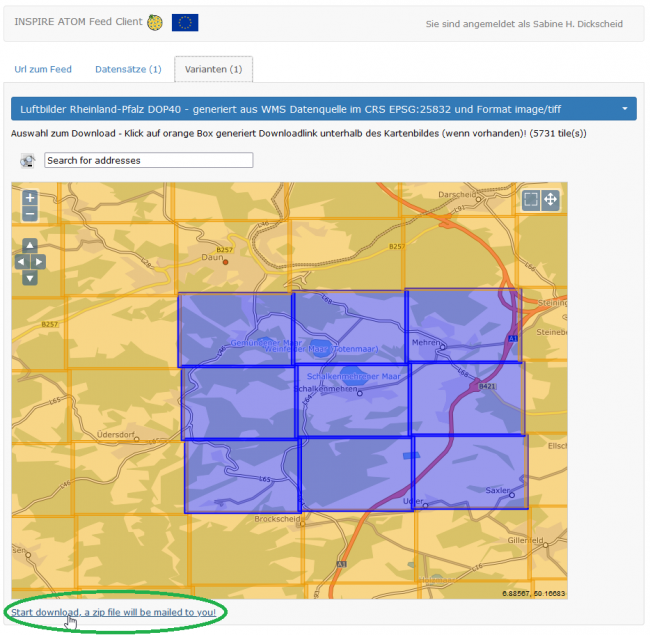Click the EU flag icon in header
The height and width of the screenshot is (635, 650).
(185, 22)
